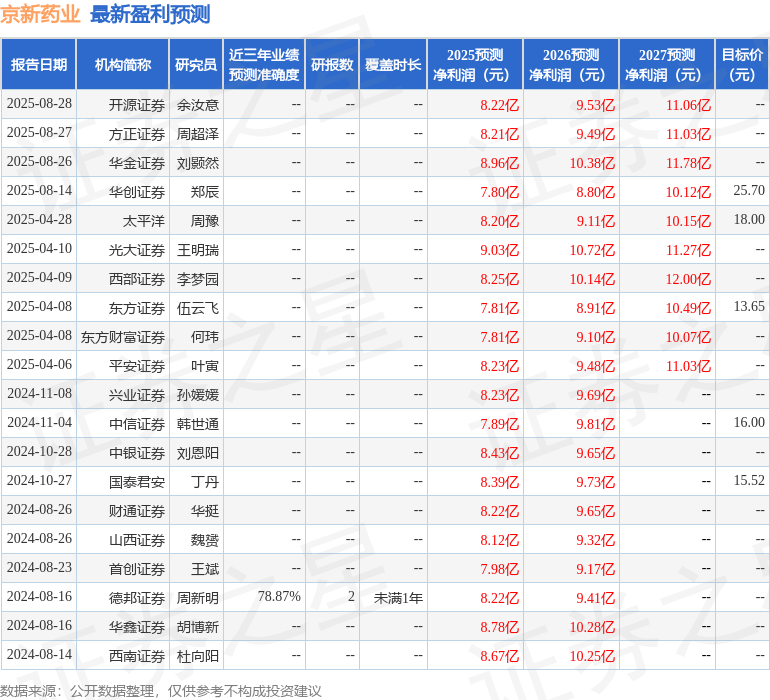Click the 2025预测净利润 column header
This screenshot has width=770, height=700.
(475, 65)
